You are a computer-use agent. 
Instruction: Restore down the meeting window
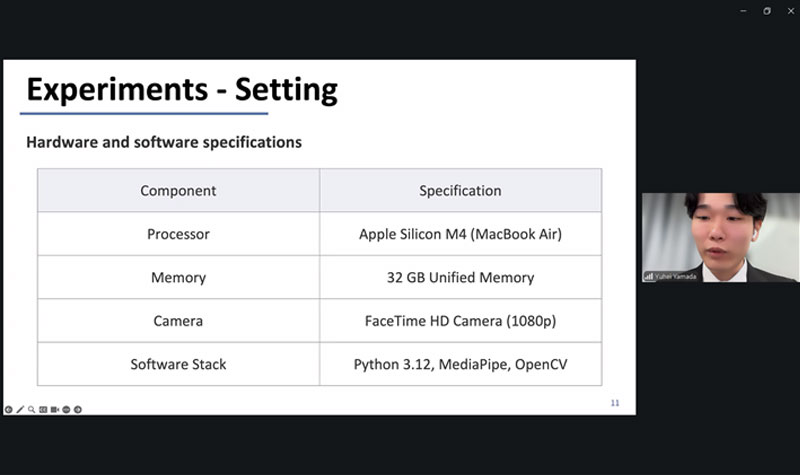click(x=766, y=11)
